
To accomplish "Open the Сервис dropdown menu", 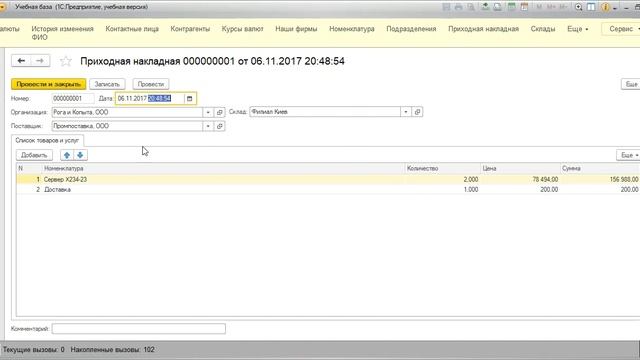I will click(622, 29).
